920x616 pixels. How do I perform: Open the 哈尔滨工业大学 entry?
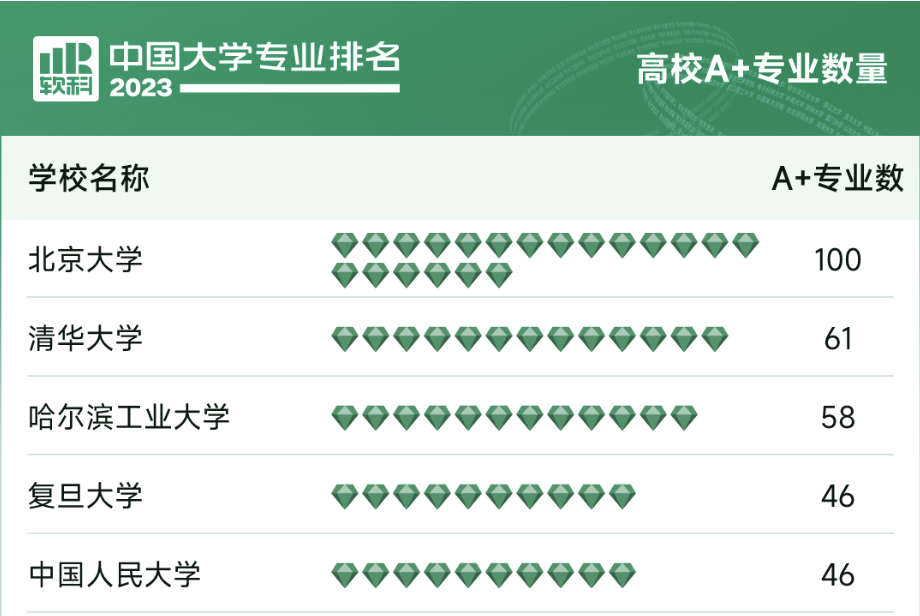129,416
